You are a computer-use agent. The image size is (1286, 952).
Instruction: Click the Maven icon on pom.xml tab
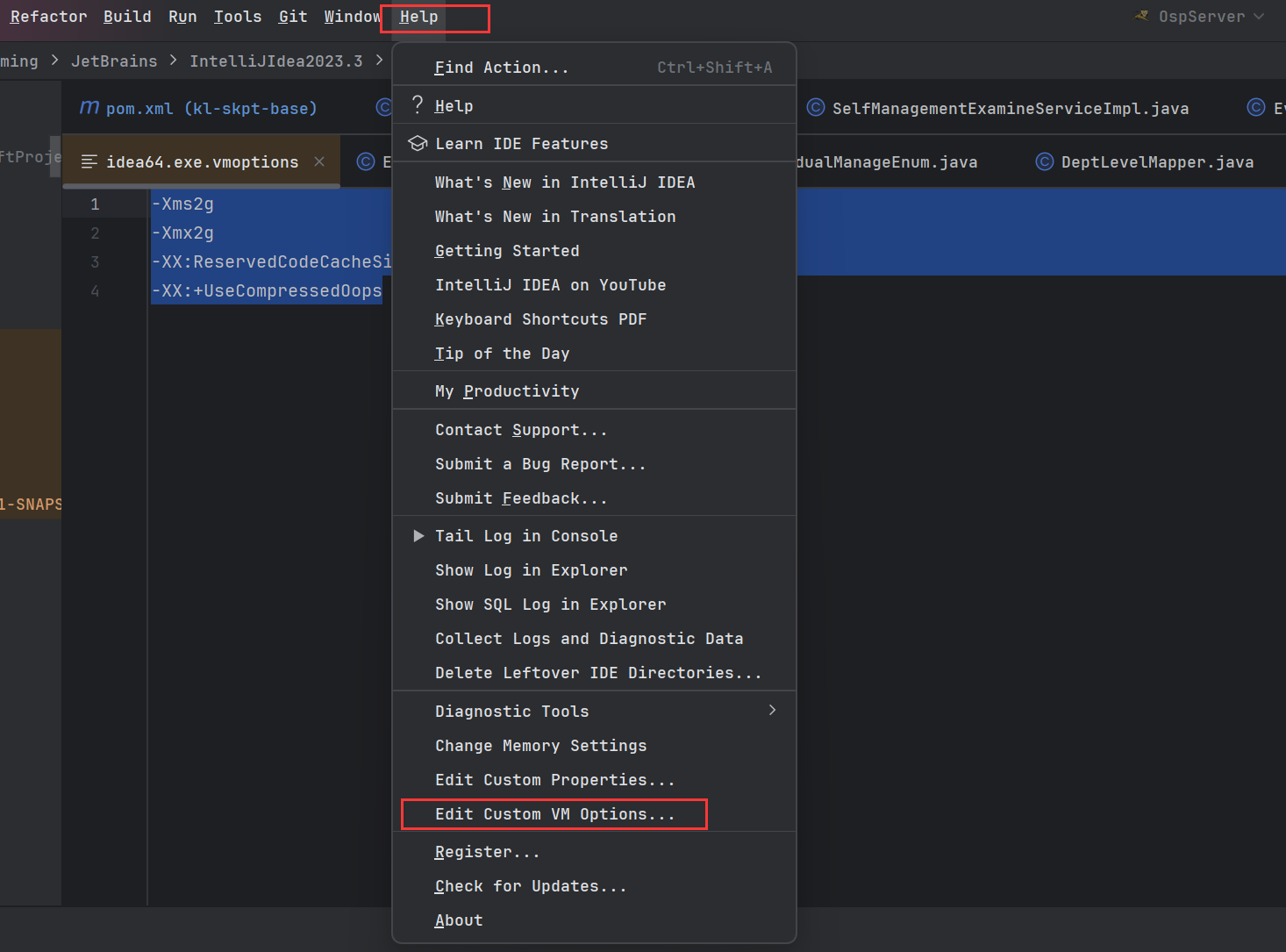click(x=89, y=107)
